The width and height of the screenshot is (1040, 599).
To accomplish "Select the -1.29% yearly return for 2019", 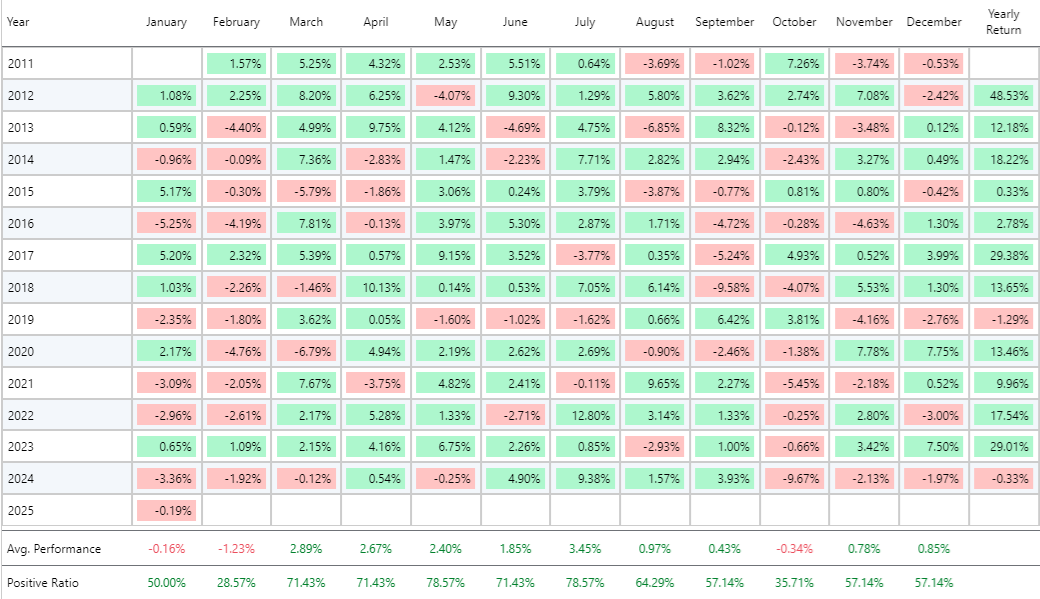I will click(1004, 320).
